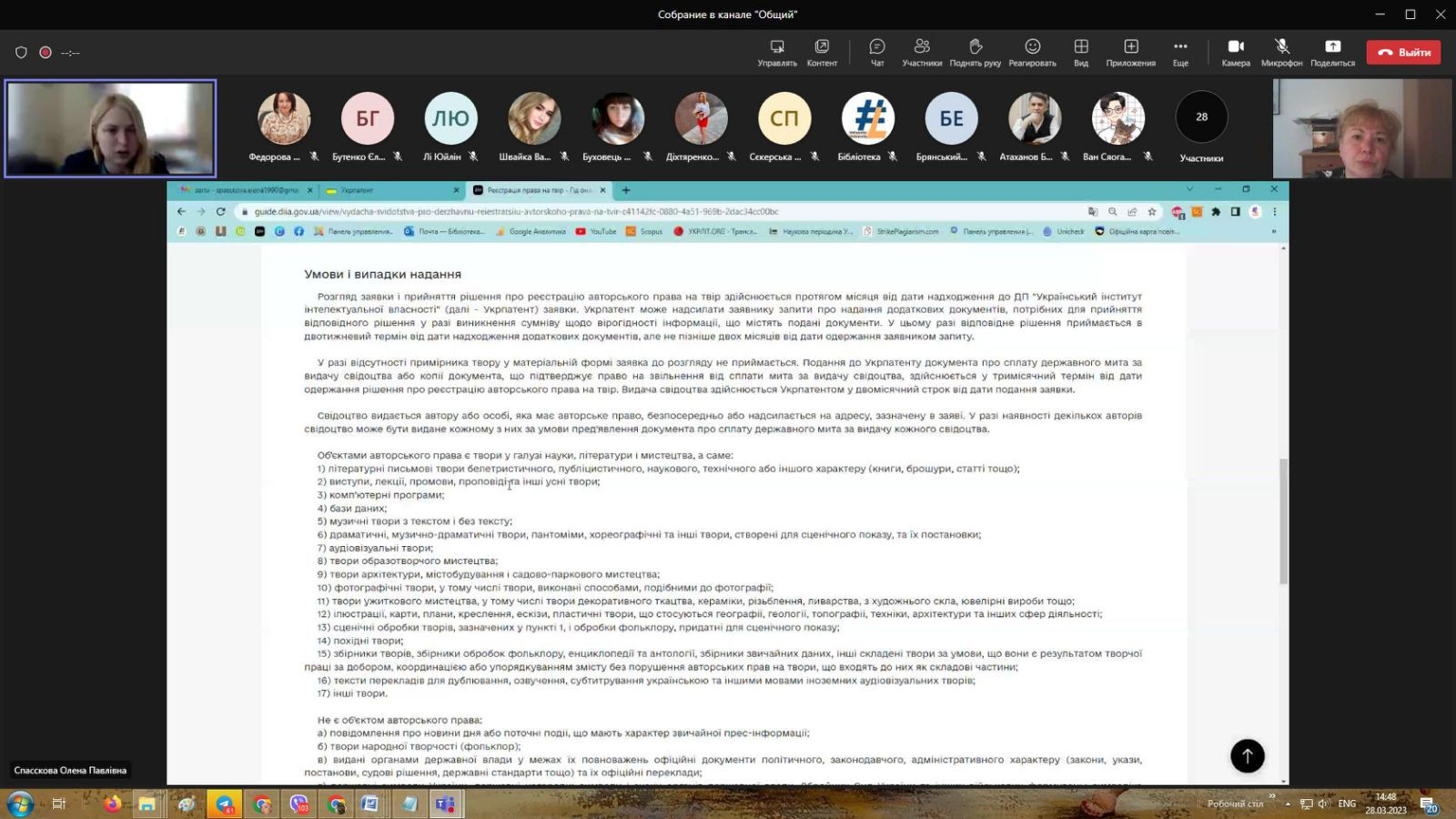Open Firefox from the taskbar
Image resolution: width=1456 pixels, height=819 pixels.
pos(112,804)
